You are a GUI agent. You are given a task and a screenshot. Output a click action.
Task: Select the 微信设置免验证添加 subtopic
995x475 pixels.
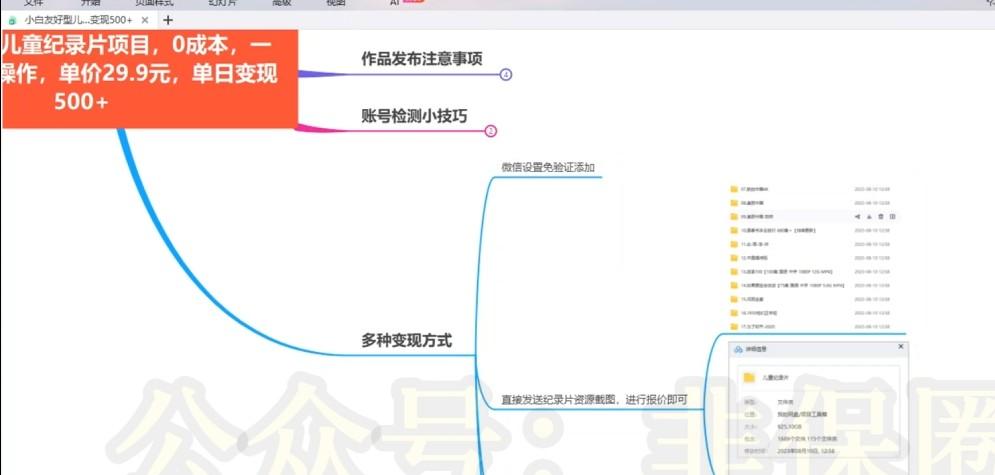click(x=548, y=167)
